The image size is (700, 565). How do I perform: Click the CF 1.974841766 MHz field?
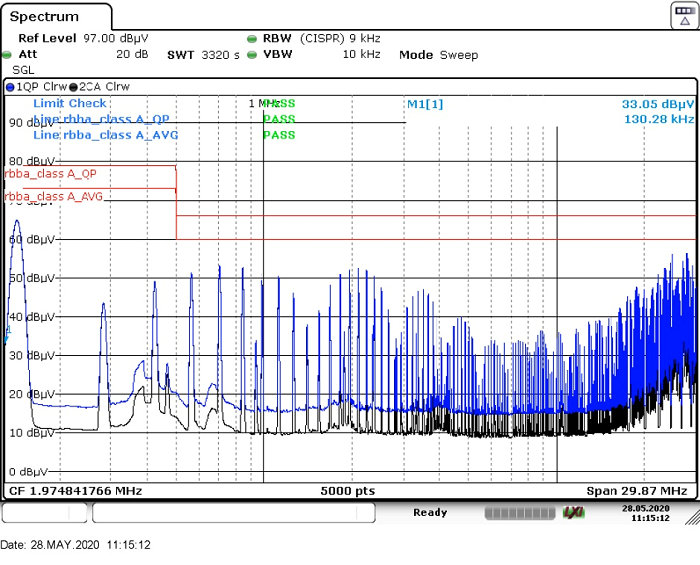[x=74, y=491]
